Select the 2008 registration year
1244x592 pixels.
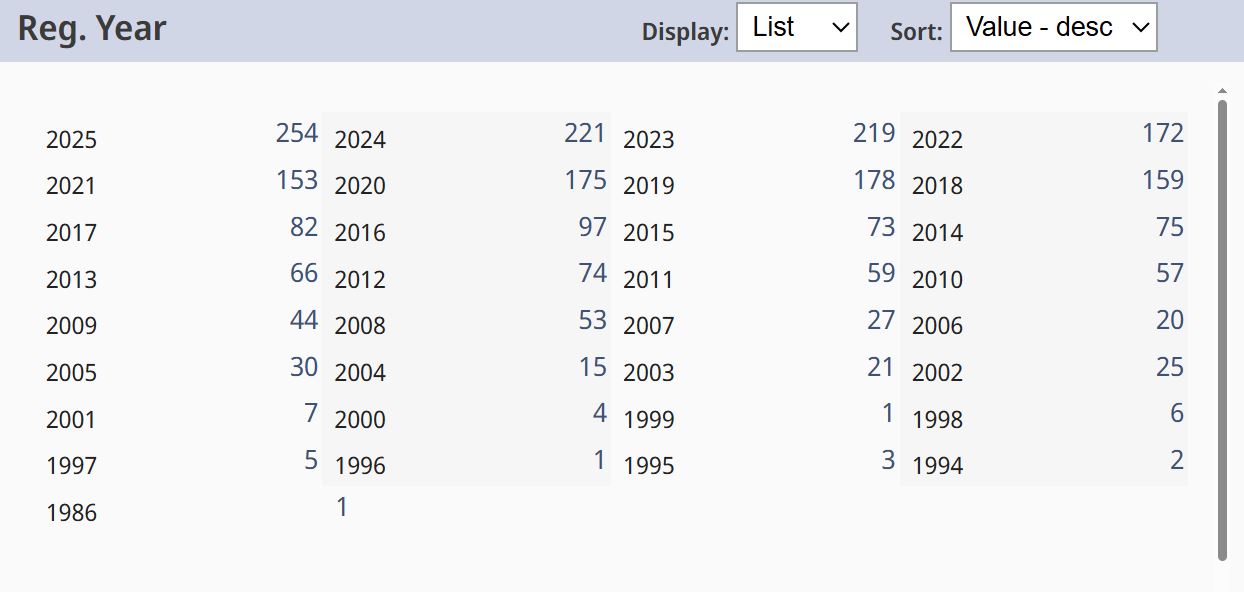360,326
